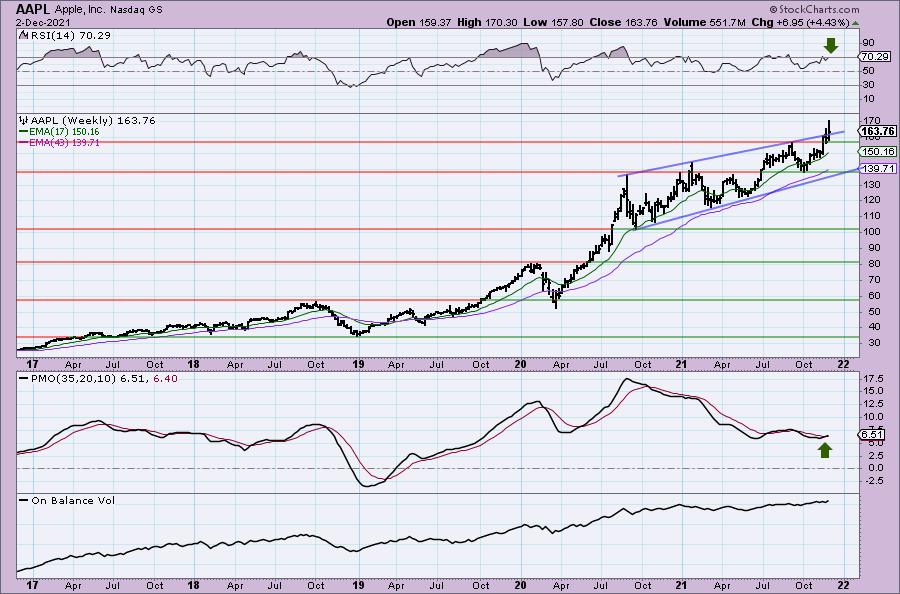Click the 70.29 RSI value tag on right axis
Image resolution: width=900 pixels, height=594 pixels.
coord(875,56)
